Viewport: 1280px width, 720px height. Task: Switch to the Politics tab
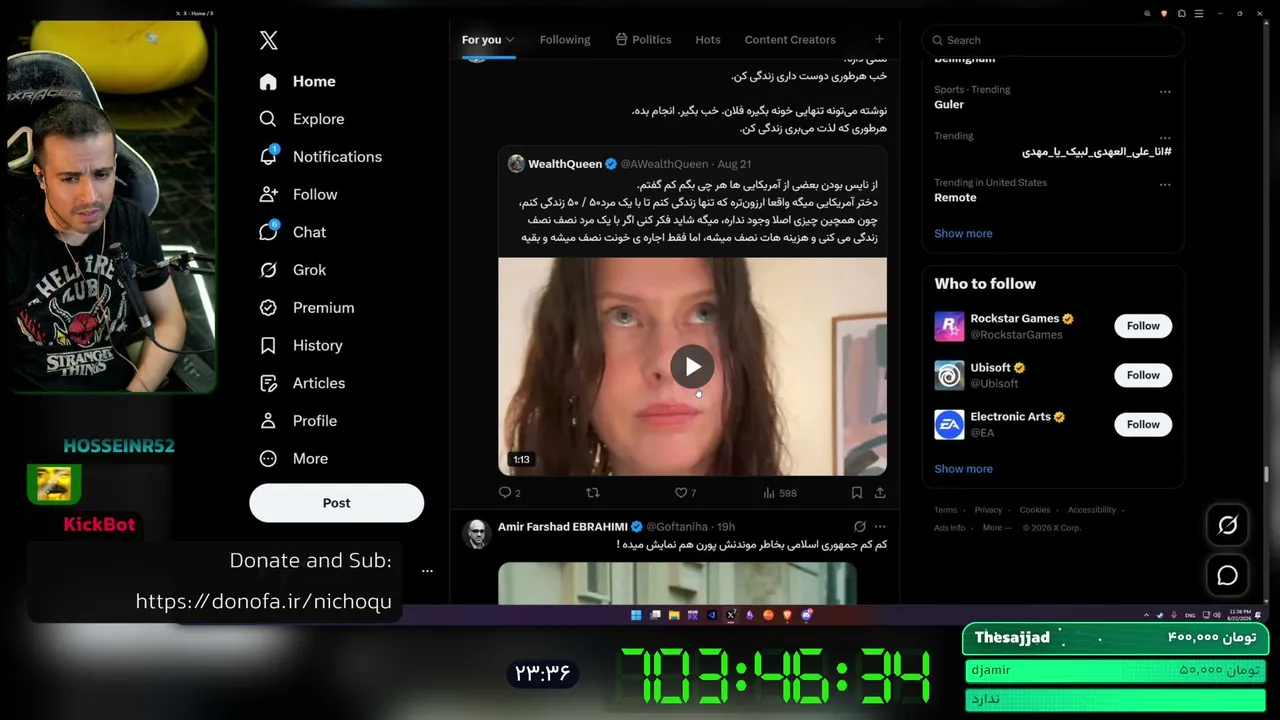(x=643, y=40)
